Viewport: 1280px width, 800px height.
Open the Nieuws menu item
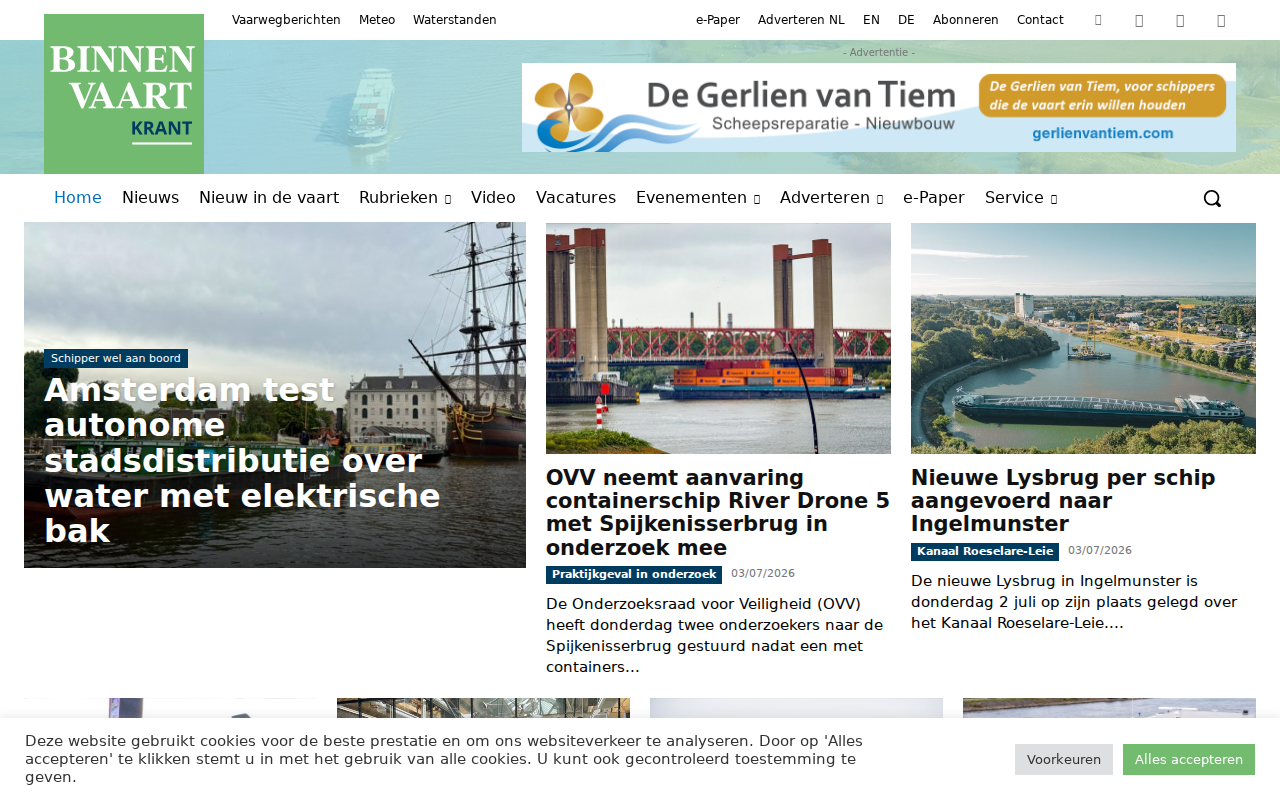tap(150, 198)
